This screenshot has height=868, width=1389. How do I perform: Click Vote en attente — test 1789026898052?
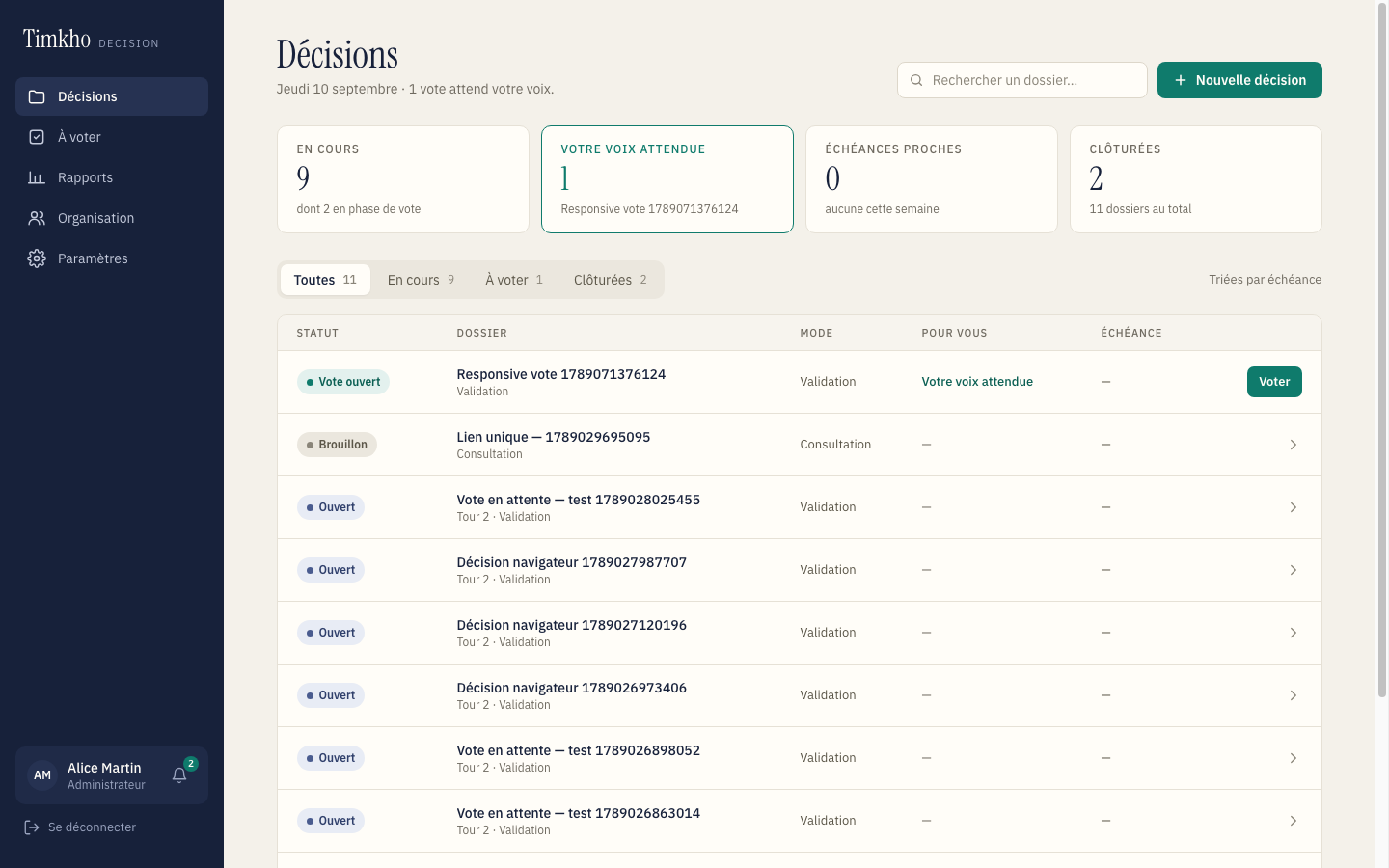579,750
